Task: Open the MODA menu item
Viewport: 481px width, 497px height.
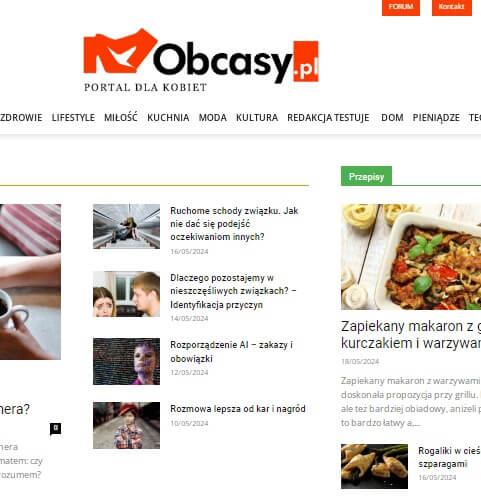Action: 213,118
